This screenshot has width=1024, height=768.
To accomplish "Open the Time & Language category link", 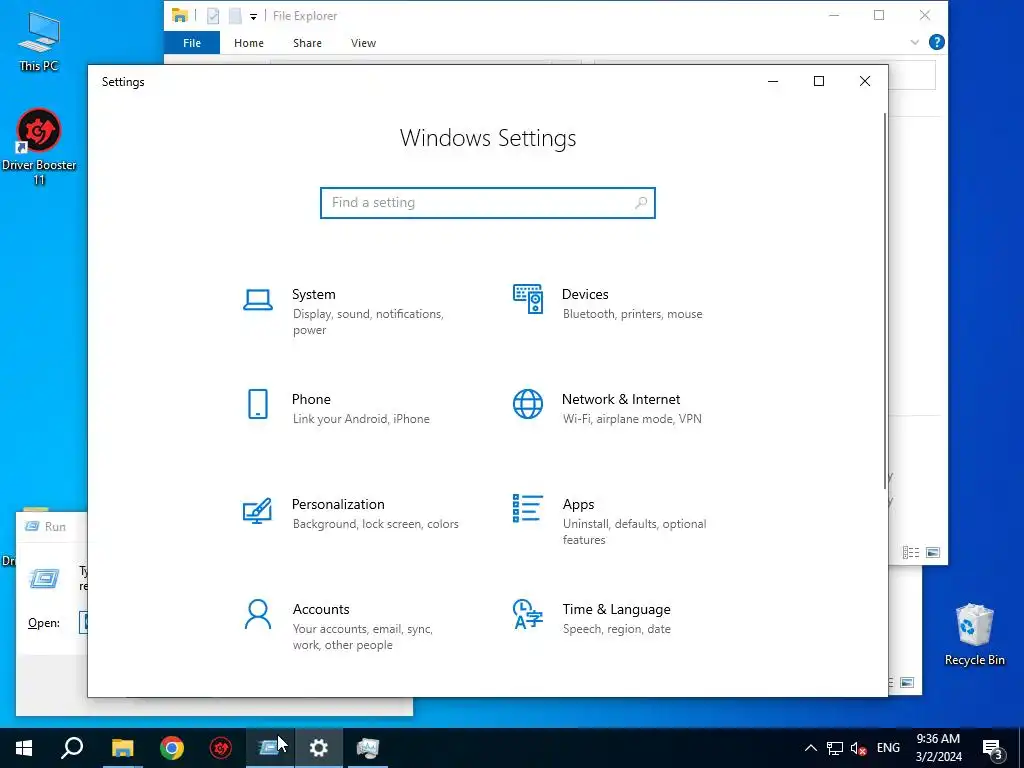I will point(616,609).
